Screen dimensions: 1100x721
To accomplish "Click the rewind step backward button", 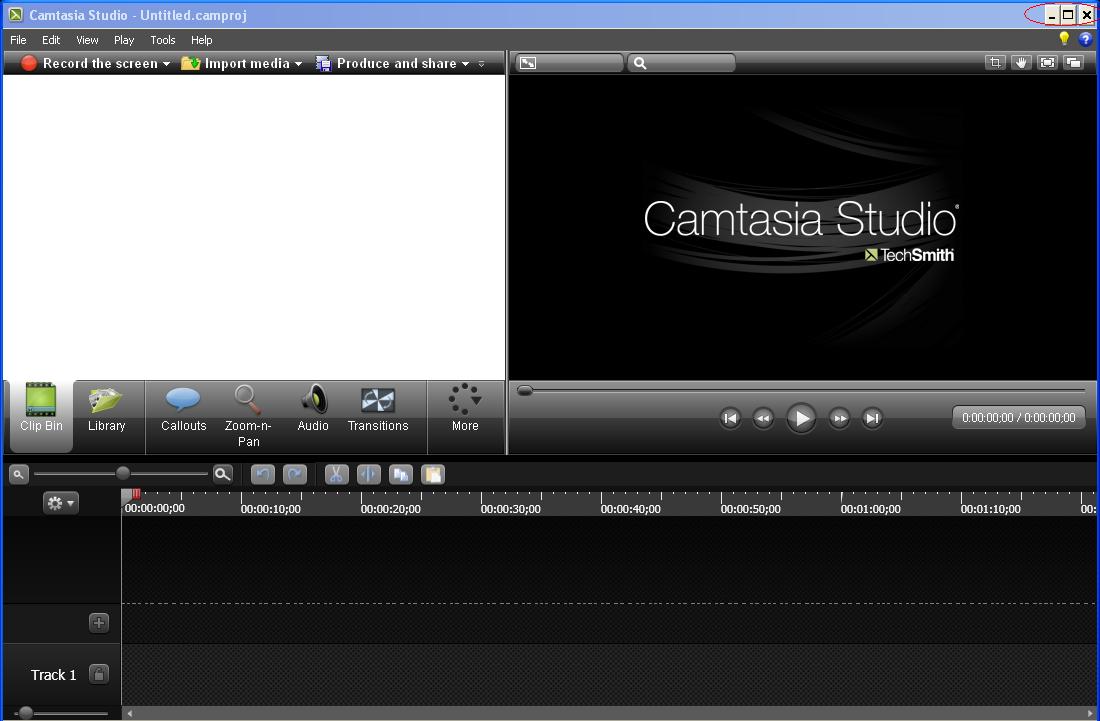I will pyautogui.click(x=763, y=419).
